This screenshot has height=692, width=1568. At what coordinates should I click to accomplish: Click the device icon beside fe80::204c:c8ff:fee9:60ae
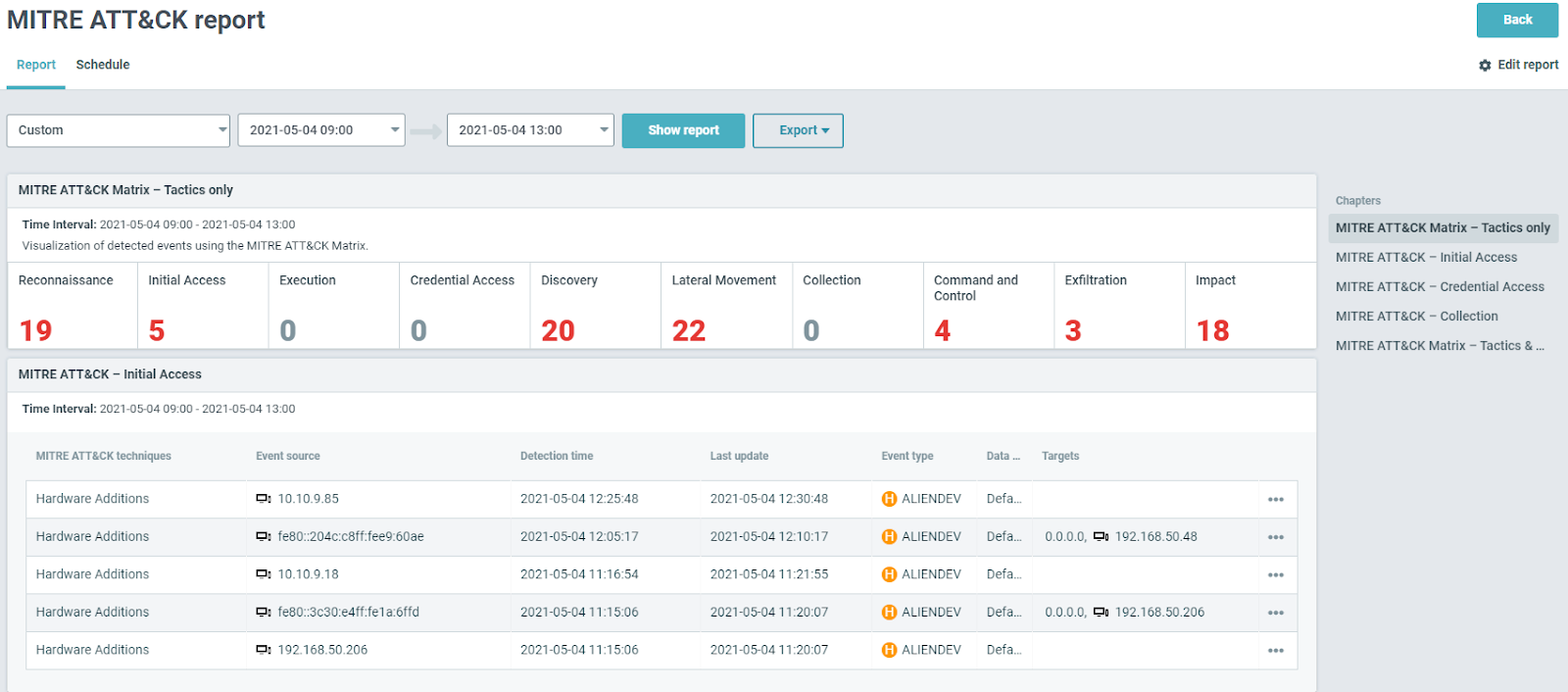pyautogui.click(x=263, y=536)
